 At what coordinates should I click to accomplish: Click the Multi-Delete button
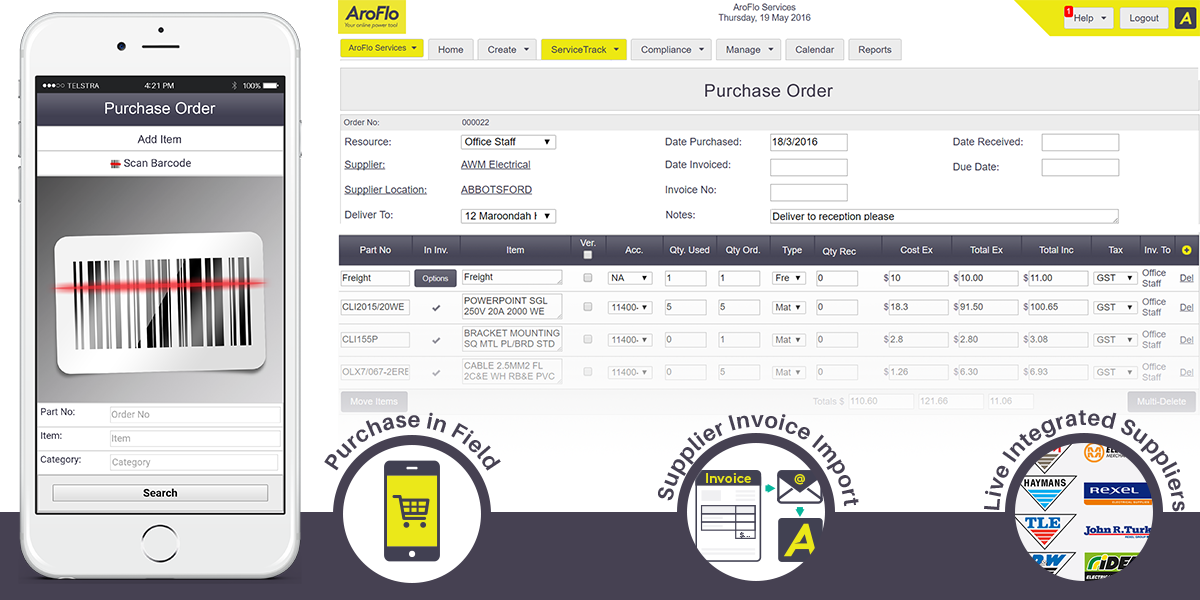point(1161,401)
